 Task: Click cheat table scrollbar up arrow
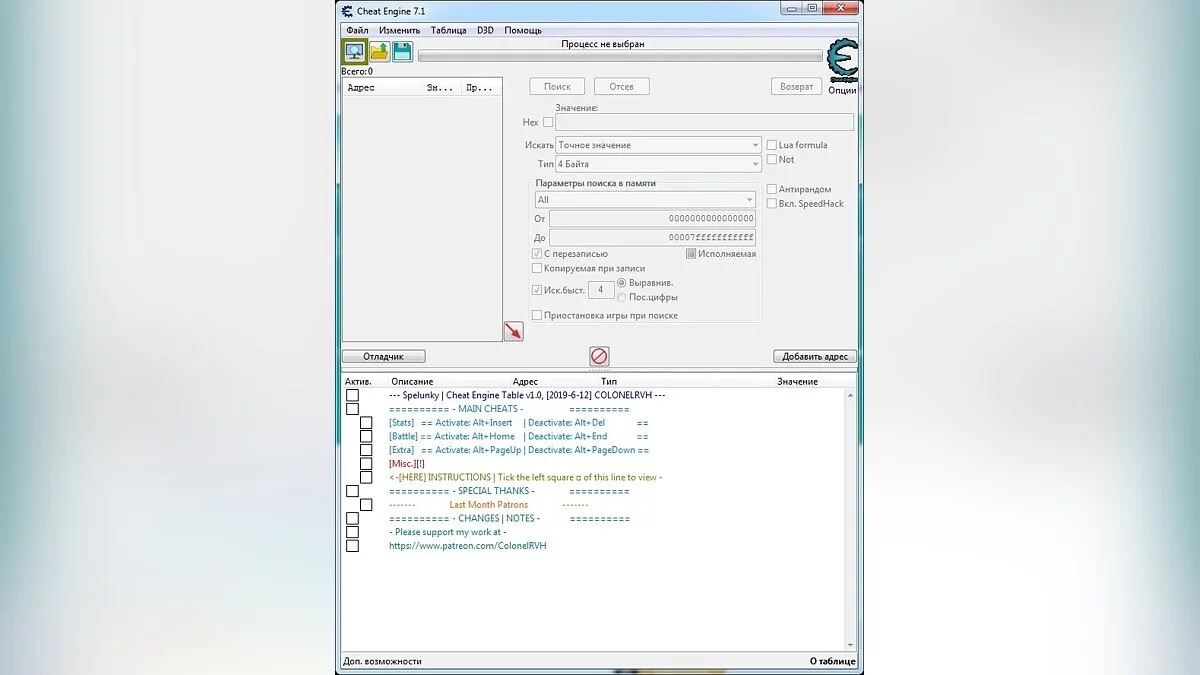tap(851, 395)
